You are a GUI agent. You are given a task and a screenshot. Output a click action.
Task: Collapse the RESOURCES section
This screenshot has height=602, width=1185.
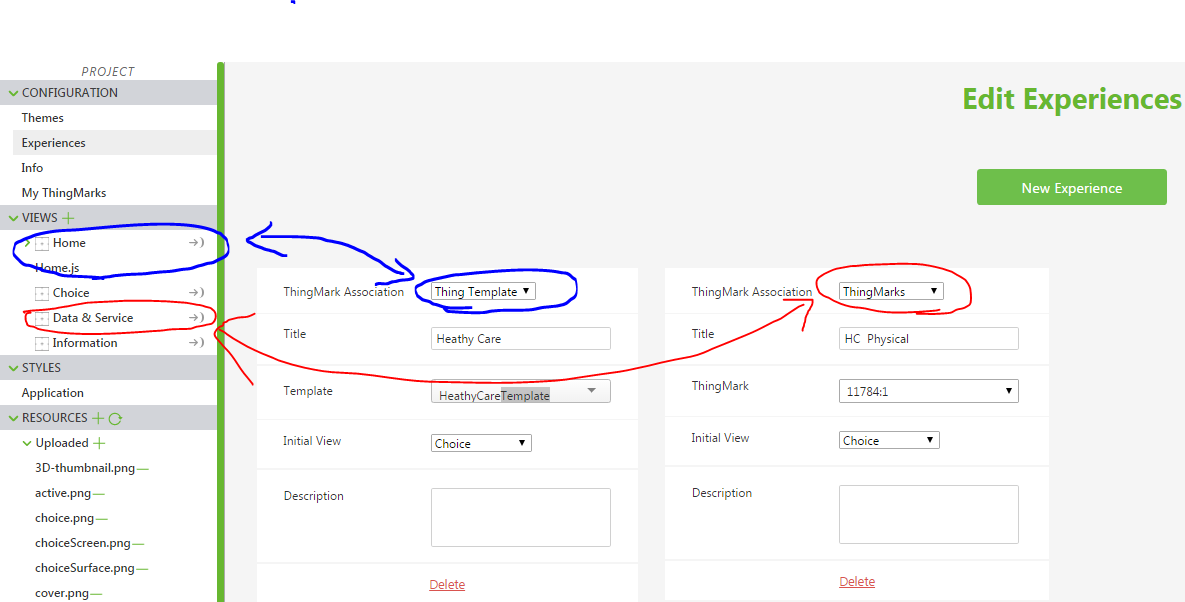[13, 418]
